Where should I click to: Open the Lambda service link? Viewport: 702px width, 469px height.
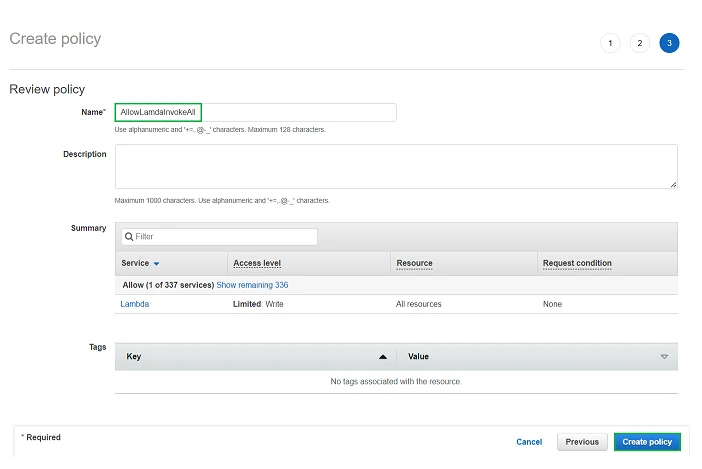pos(135,304)
